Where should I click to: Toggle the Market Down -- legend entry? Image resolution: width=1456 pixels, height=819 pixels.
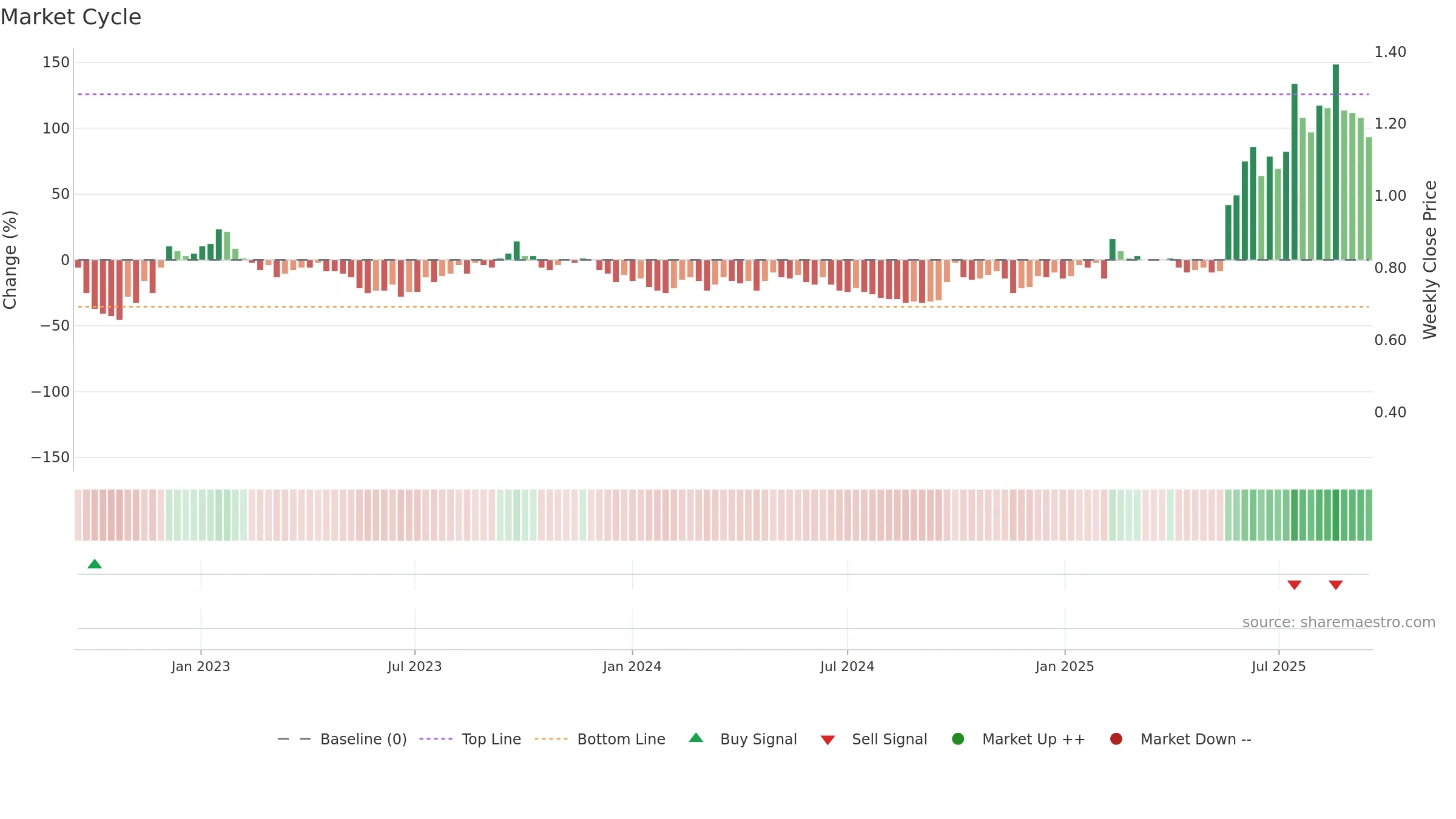(1181, 739)
